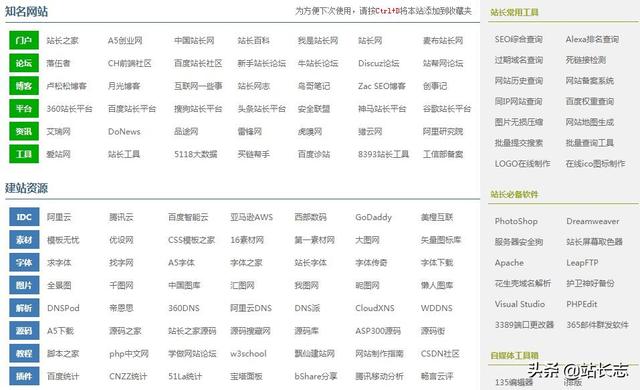Visit the 腾讯云 link
The image size is (640, 390).
click(121, 217)
